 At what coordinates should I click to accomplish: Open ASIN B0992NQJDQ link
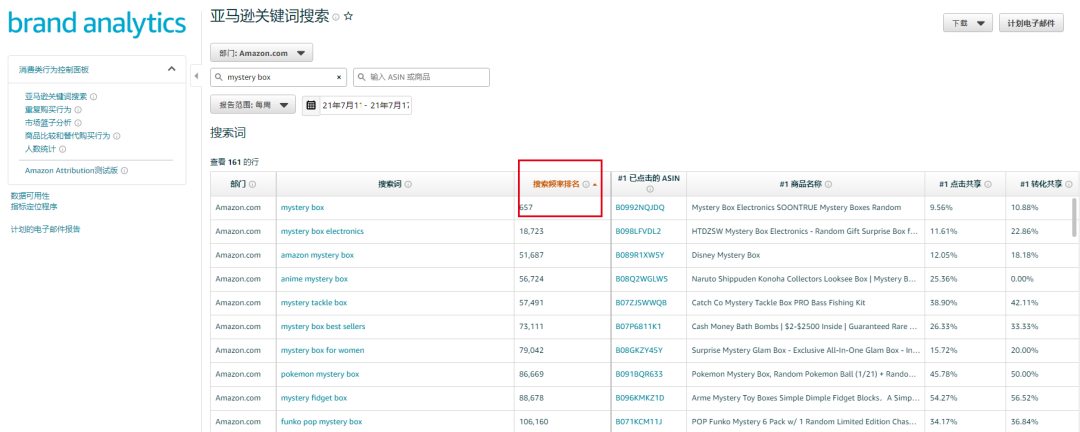click(x=640, y=207)
